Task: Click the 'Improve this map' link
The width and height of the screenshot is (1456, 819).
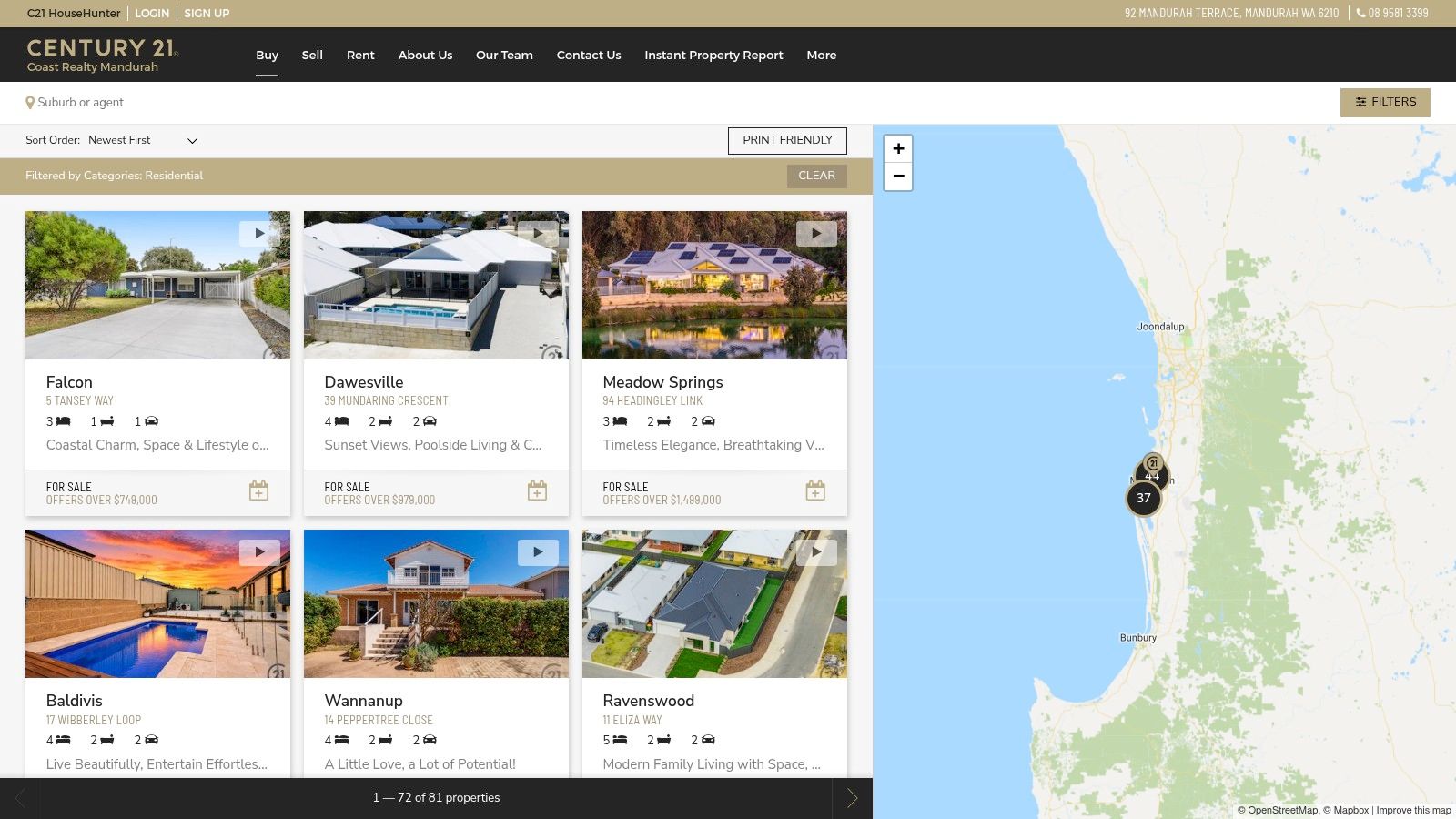Action: coord(1413,810)
